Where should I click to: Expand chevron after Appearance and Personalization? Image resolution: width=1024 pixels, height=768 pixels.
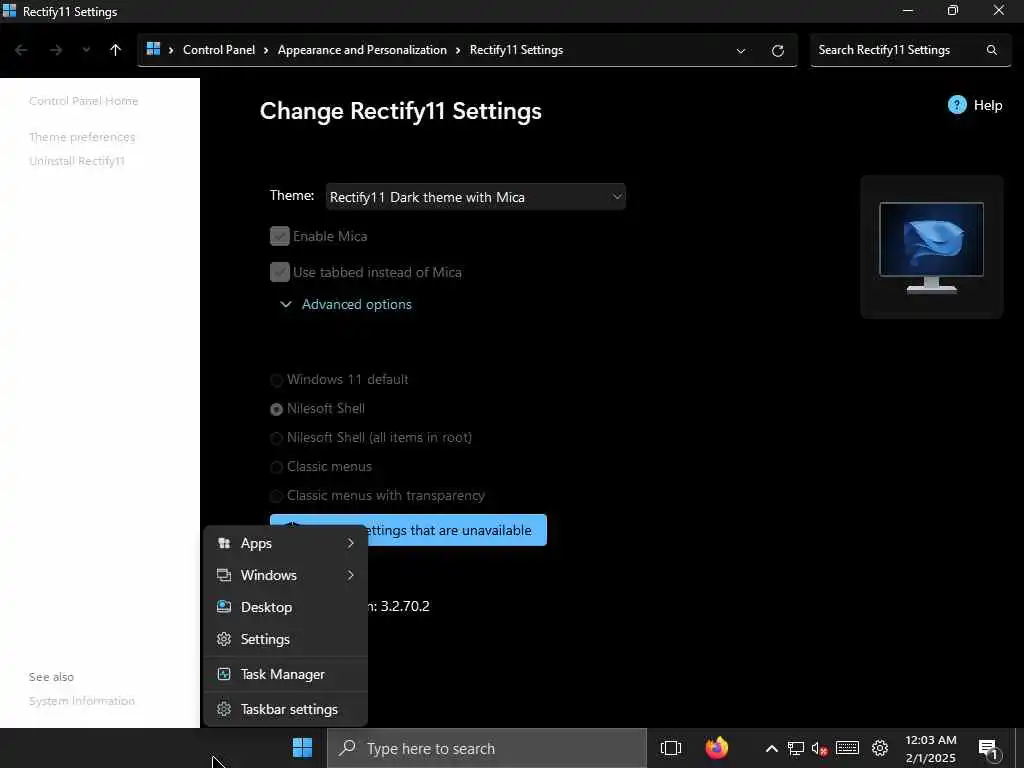[x=458, y=50]
